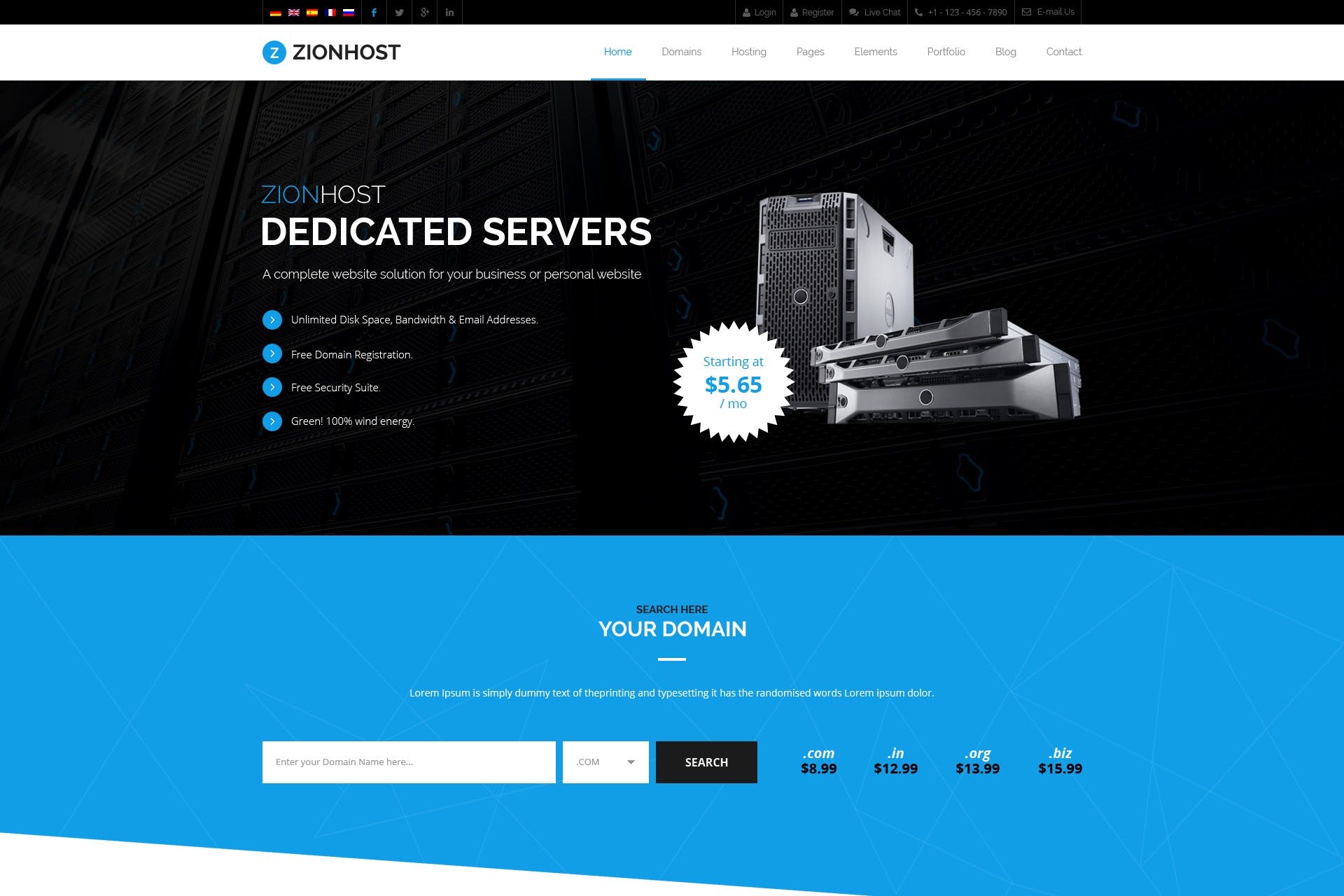This screenshot has height=896, width=1344.
Task: Click the SEARCH button for domains
Action: [x=706, y=762]
